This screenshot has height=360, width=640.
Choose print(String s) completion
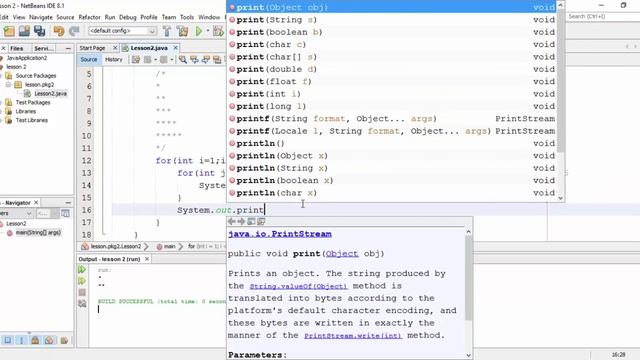[x=392, y=20]
